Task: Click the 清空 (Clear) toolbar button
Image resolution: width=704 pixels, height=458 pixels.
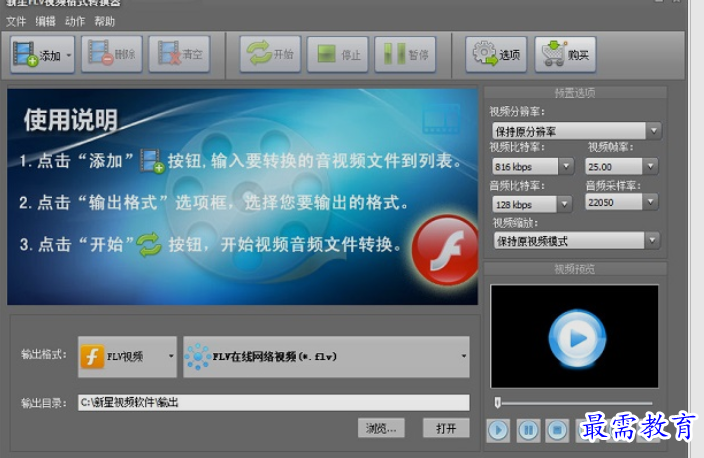Action: pyautogui.click(x=179, y=55)
